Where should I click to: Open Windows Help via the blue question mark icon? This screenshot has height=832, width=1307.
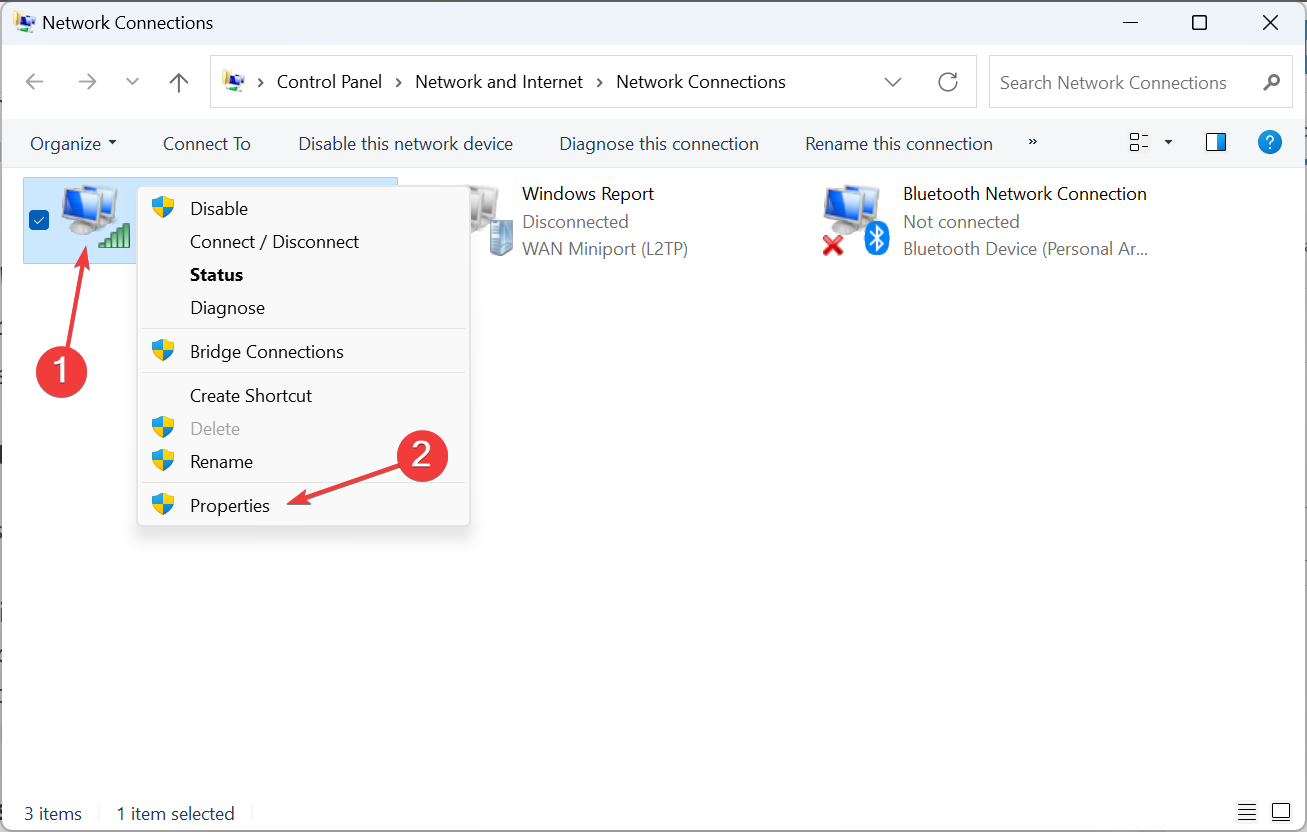[1269, 142]
